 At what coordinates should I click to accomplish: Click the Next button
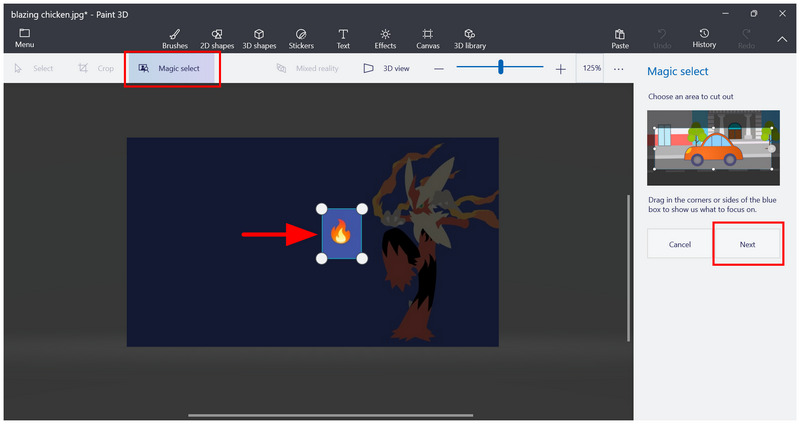click(747, 244)
